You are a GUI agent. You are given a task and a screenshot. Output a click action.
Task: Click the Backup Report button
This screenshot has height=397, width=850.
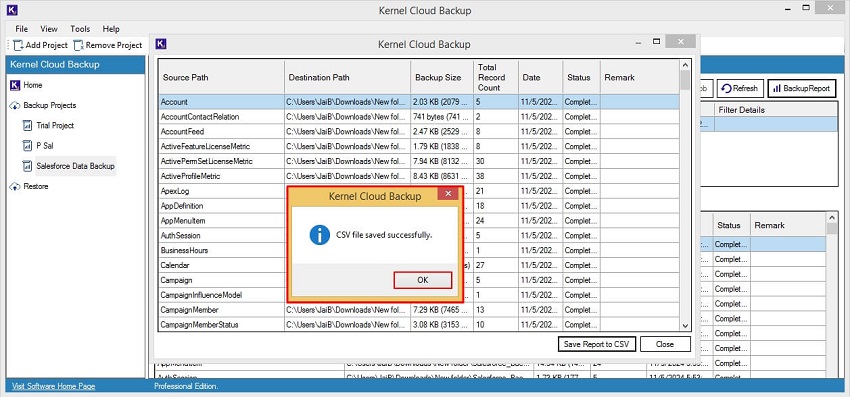point(802,88)
